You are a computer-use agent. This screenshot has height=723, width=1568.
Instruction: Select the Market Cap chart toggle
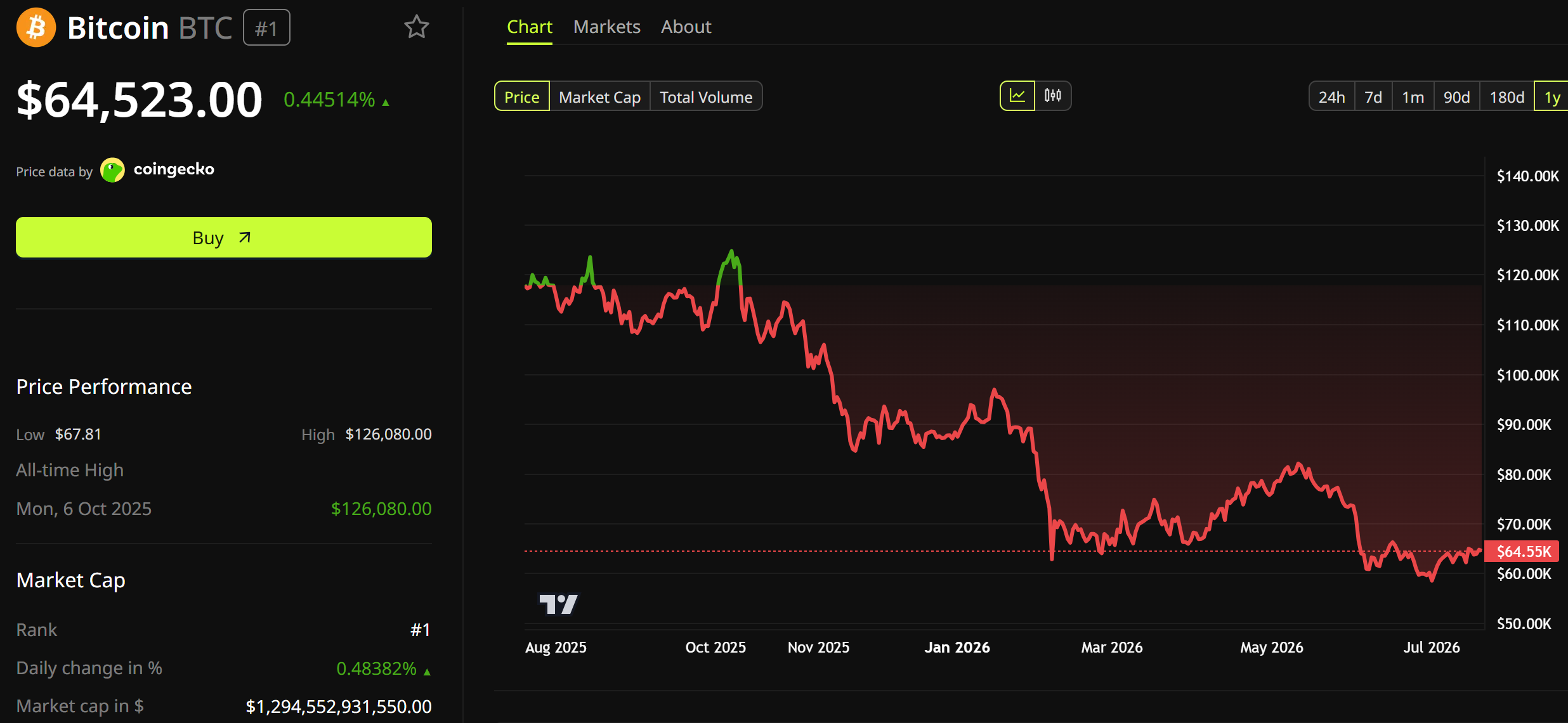point(599,96)
